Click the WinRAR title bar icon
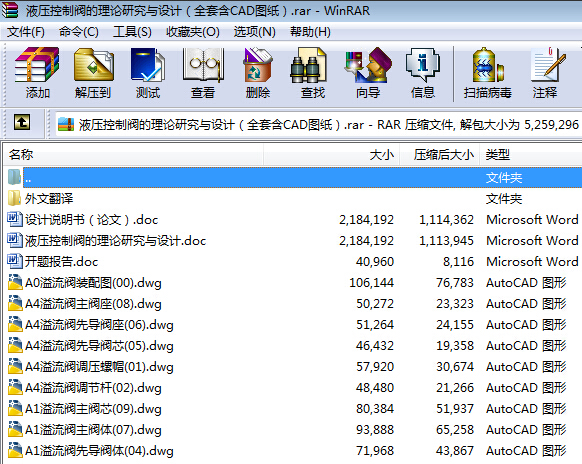Viewport: 582px width, 464px height. point(10,10)
